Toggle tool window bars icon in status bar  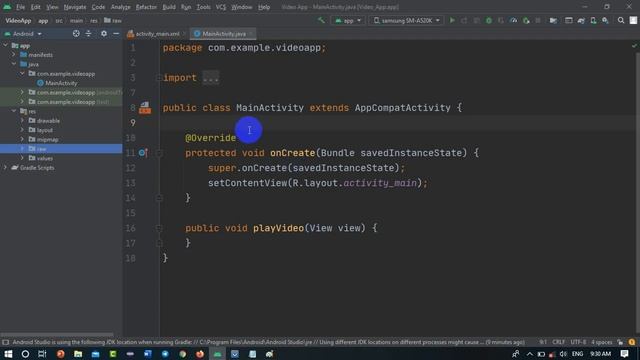[x=5, y=342]
